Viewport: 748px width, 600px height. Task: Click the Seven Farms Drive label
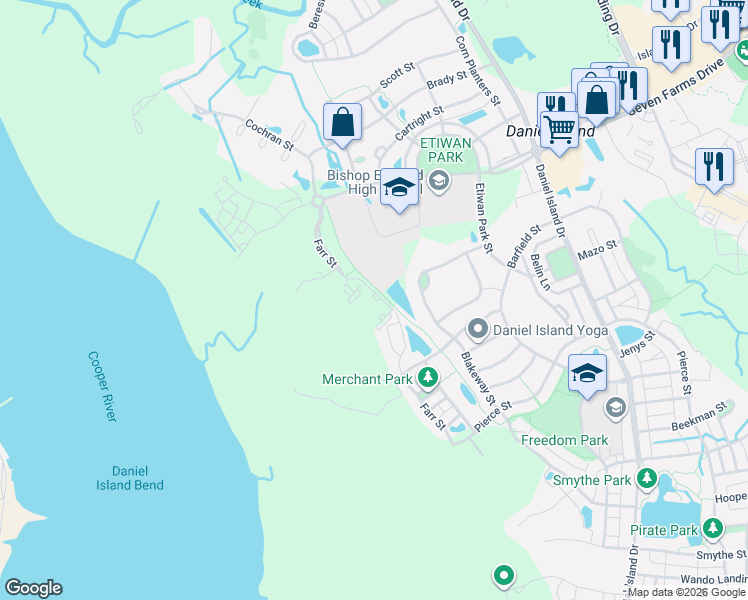click(676, 87)
